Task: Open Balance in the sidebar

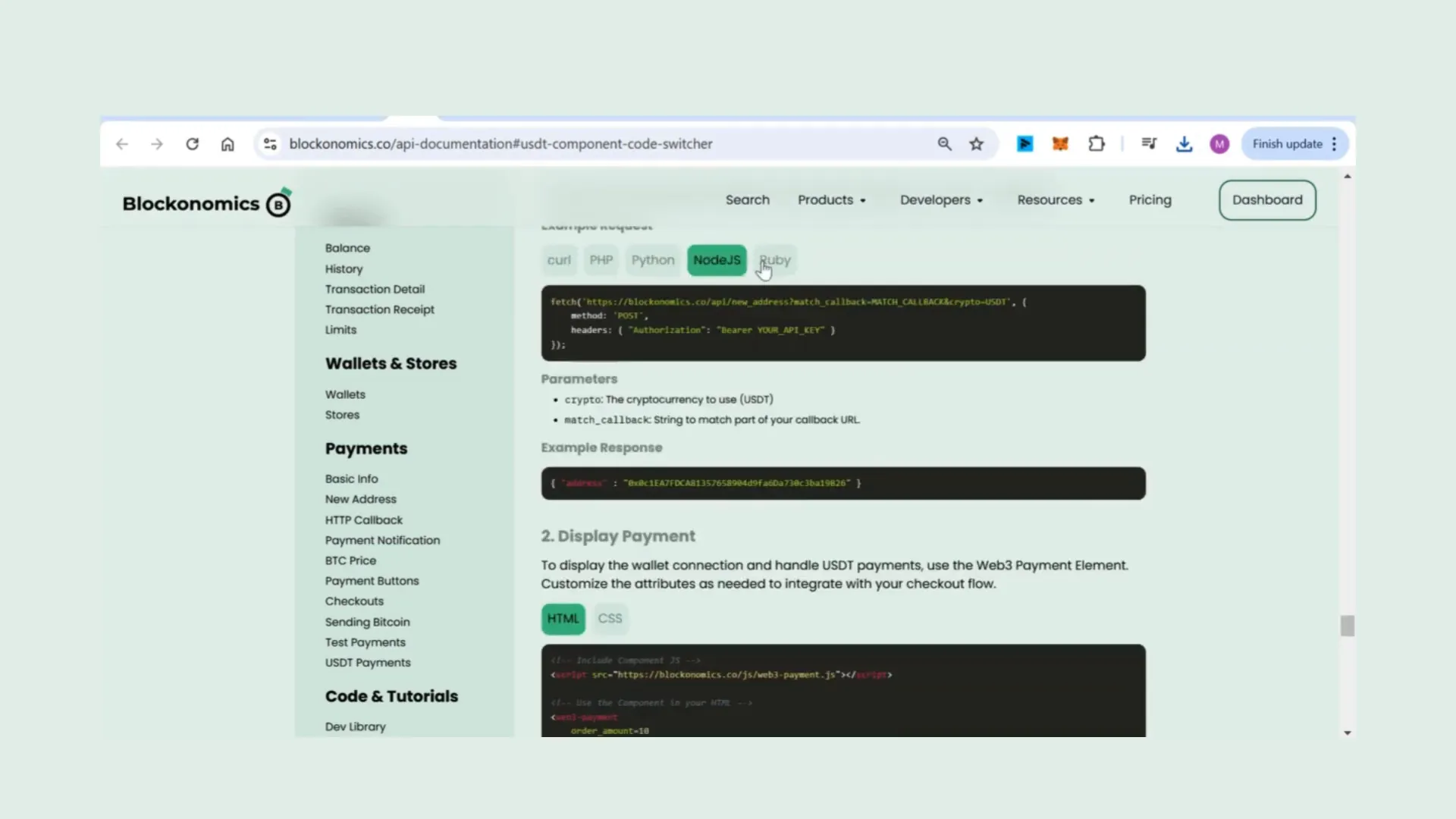Action: [x=347, y=248]
